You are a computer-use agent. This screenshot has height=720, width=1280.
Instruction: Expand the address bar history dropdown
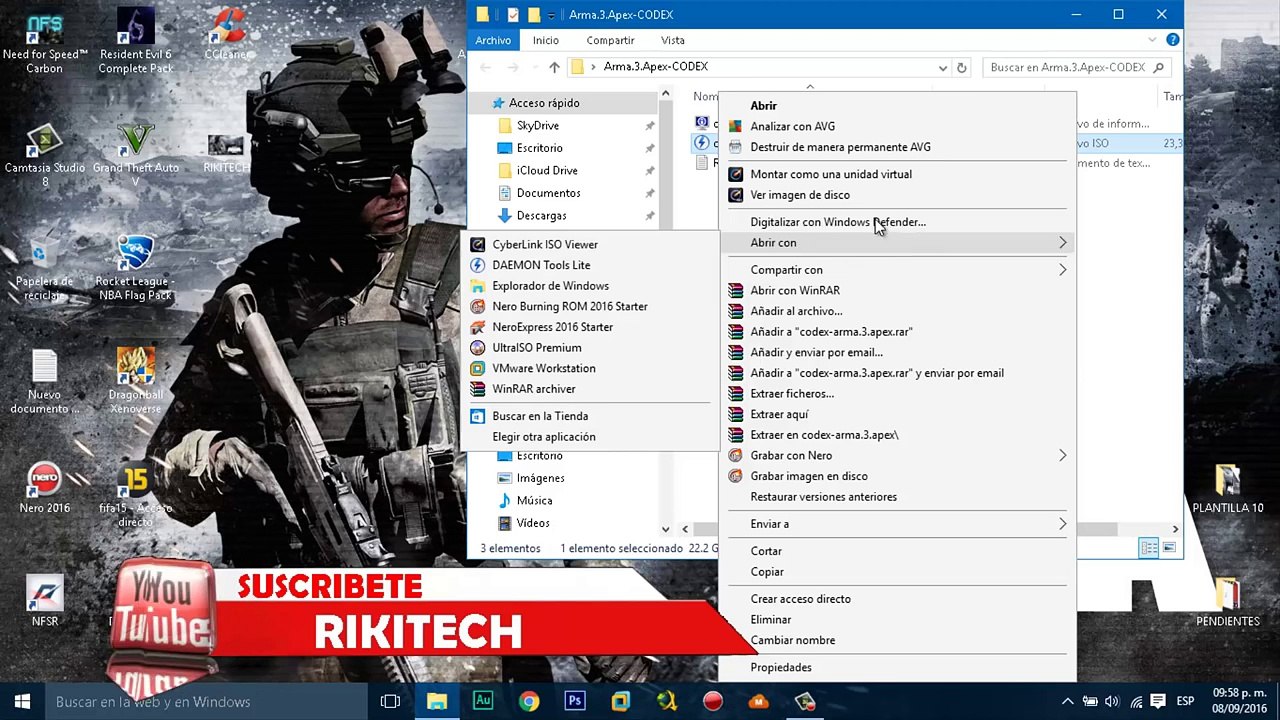[942, 67]
